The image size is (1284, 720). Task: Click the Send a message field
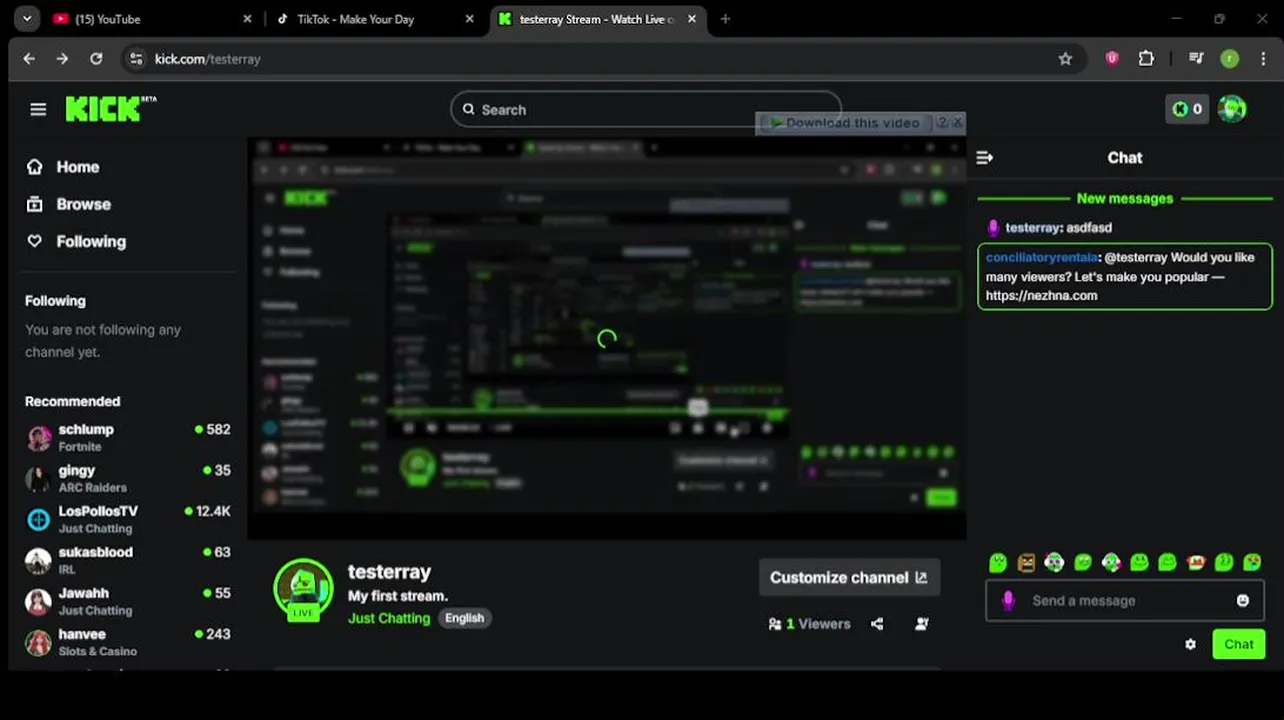click(x=1125, y=601)
